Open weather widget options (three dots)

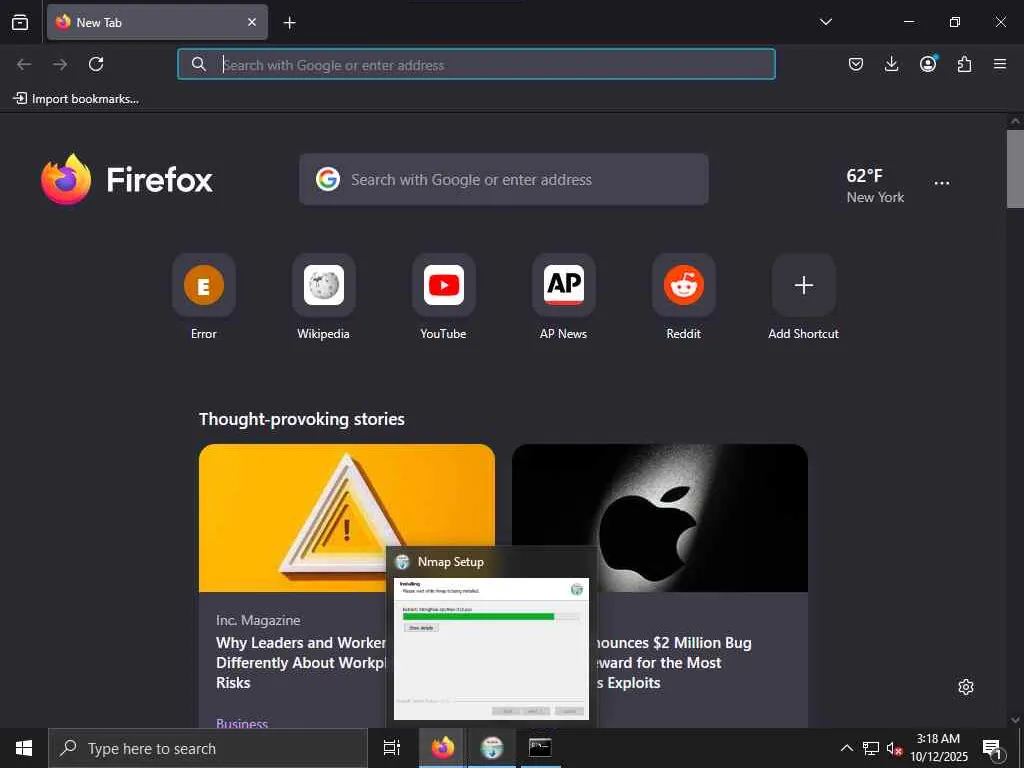coord(942,183)
